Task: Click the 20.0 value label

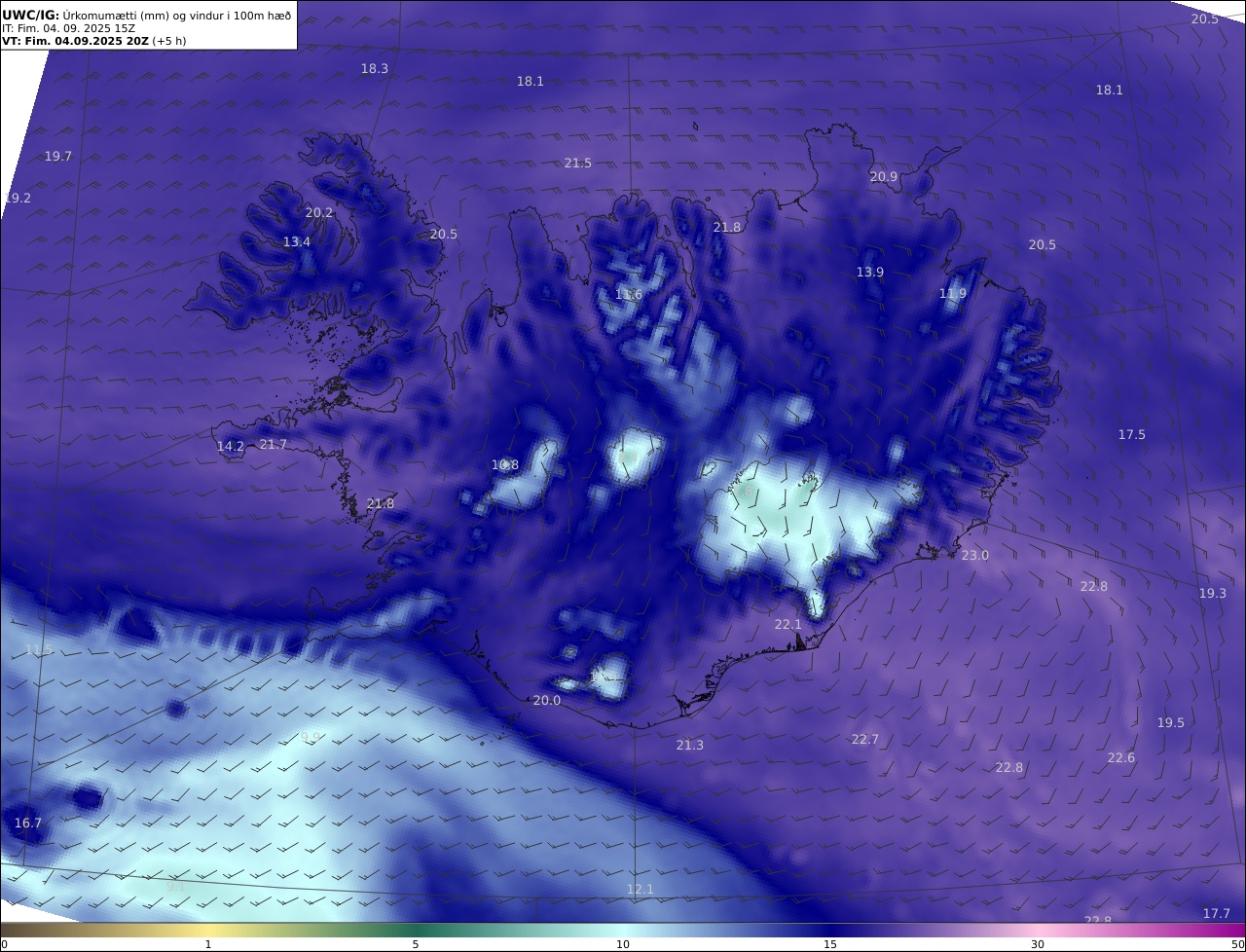Action: click(x=547, y=701)
